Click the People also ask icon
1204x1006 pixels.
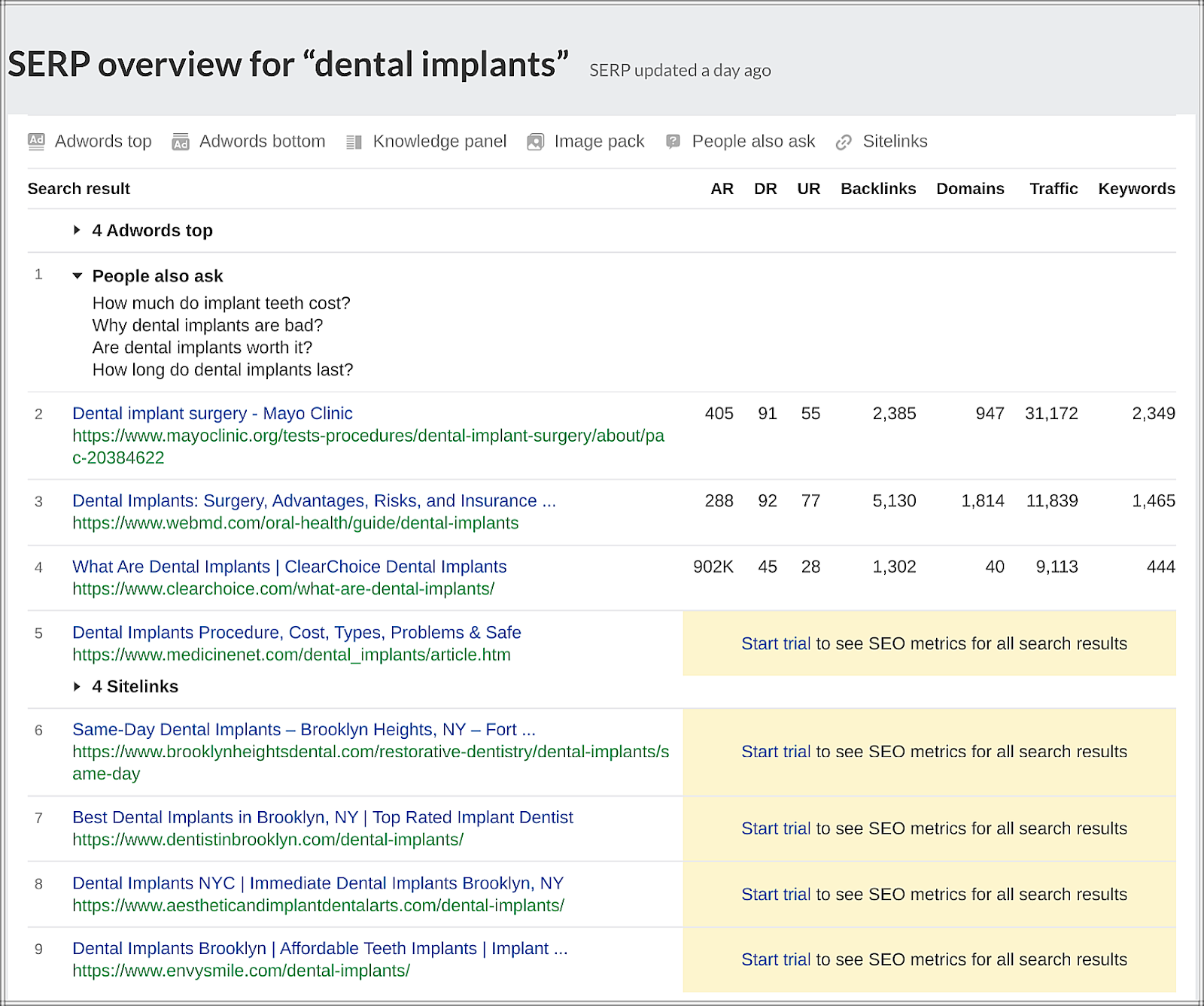click(x=673, y=141)
